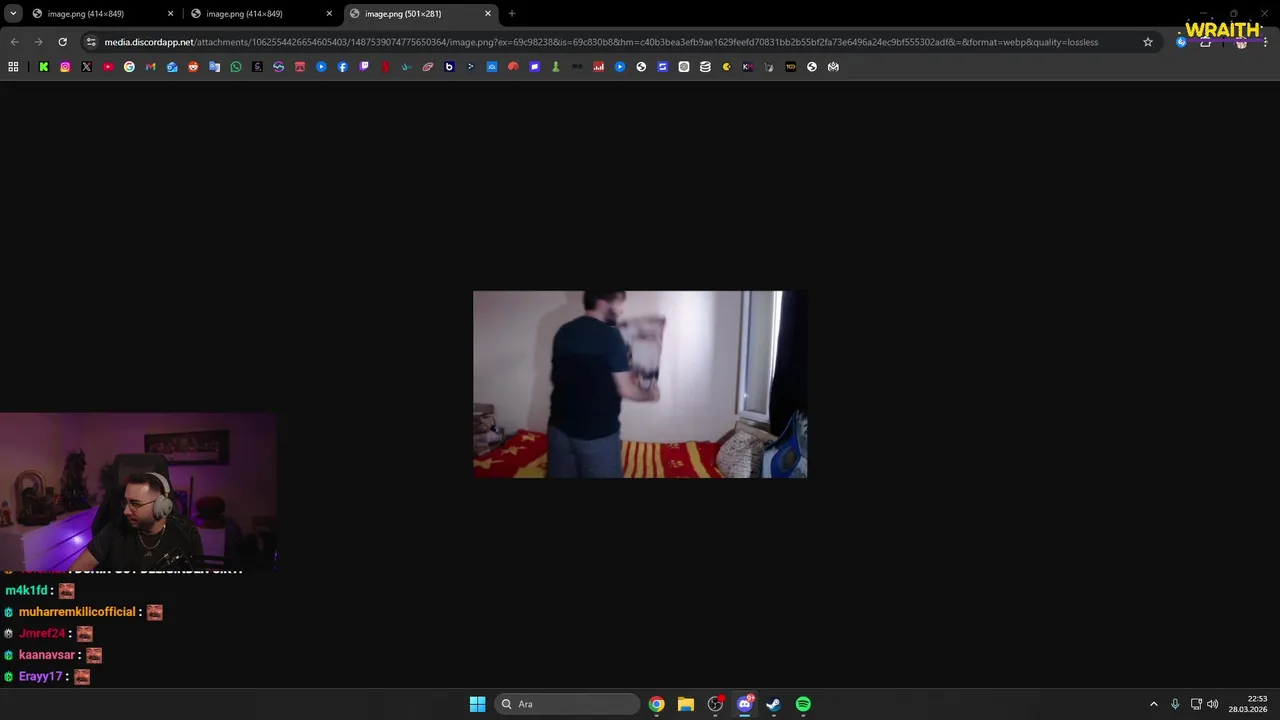Open Steam from the taskbar
This screenshot has width=1280, height=720.
click(x=773, y=704)
